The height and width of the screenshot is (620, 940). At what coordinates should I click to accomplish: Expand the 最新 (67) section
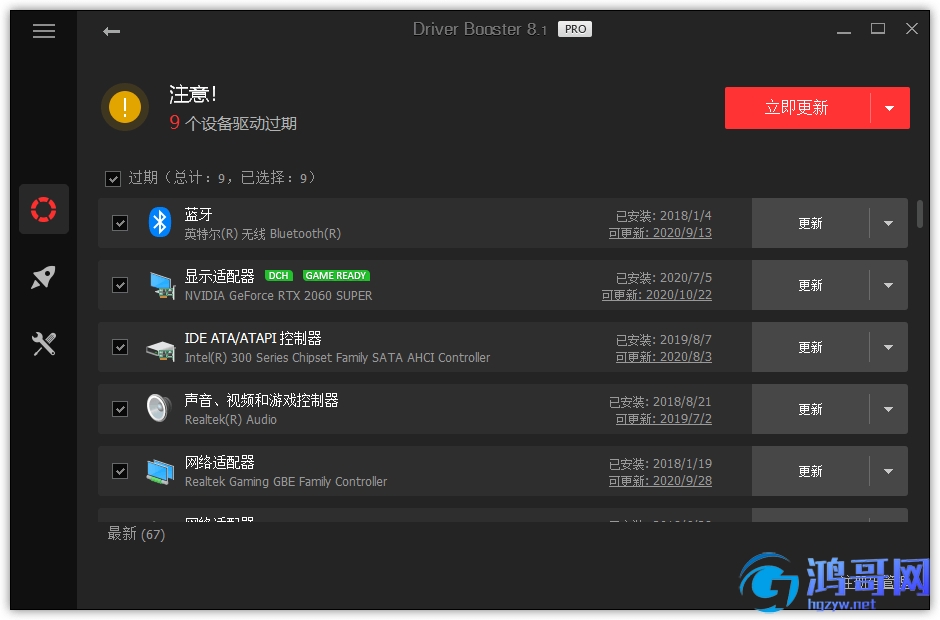coord(136,534)
